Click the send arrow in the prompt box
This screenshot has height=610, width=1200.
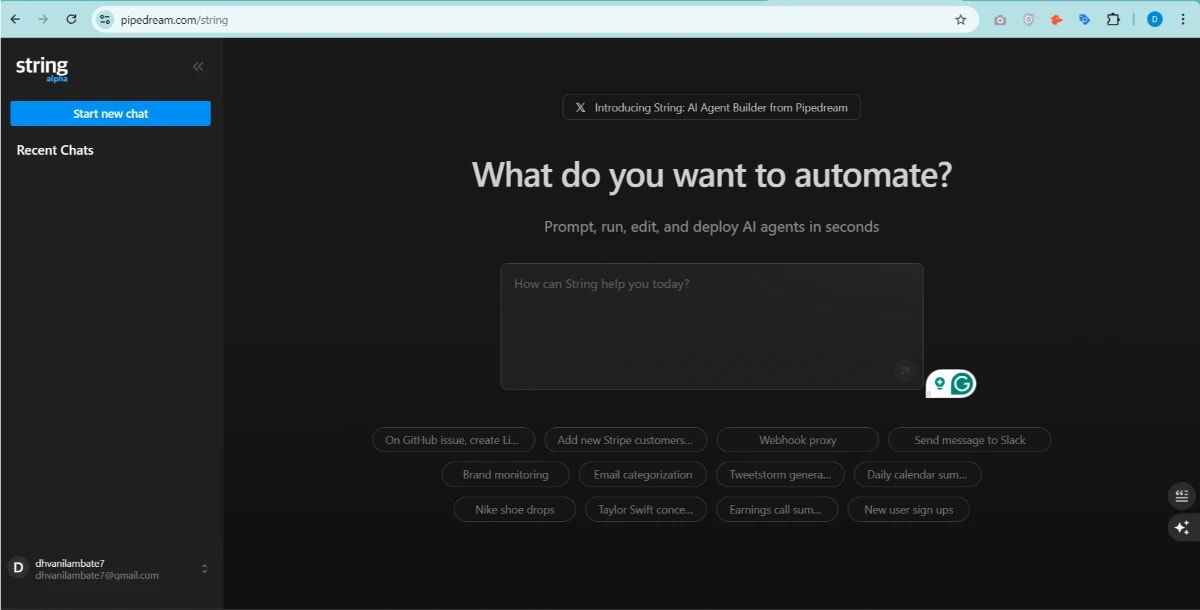pyautogui.click(x=904, y=371)
